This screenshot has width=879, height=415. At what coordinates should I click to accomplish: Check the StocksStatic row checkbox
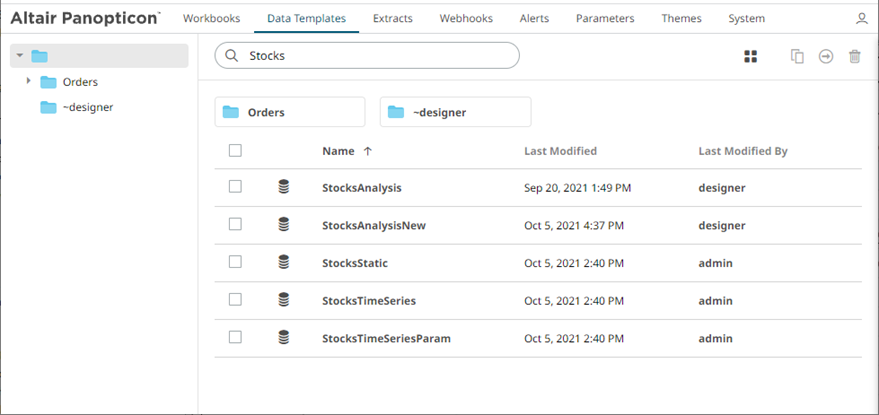pos(235,262)
